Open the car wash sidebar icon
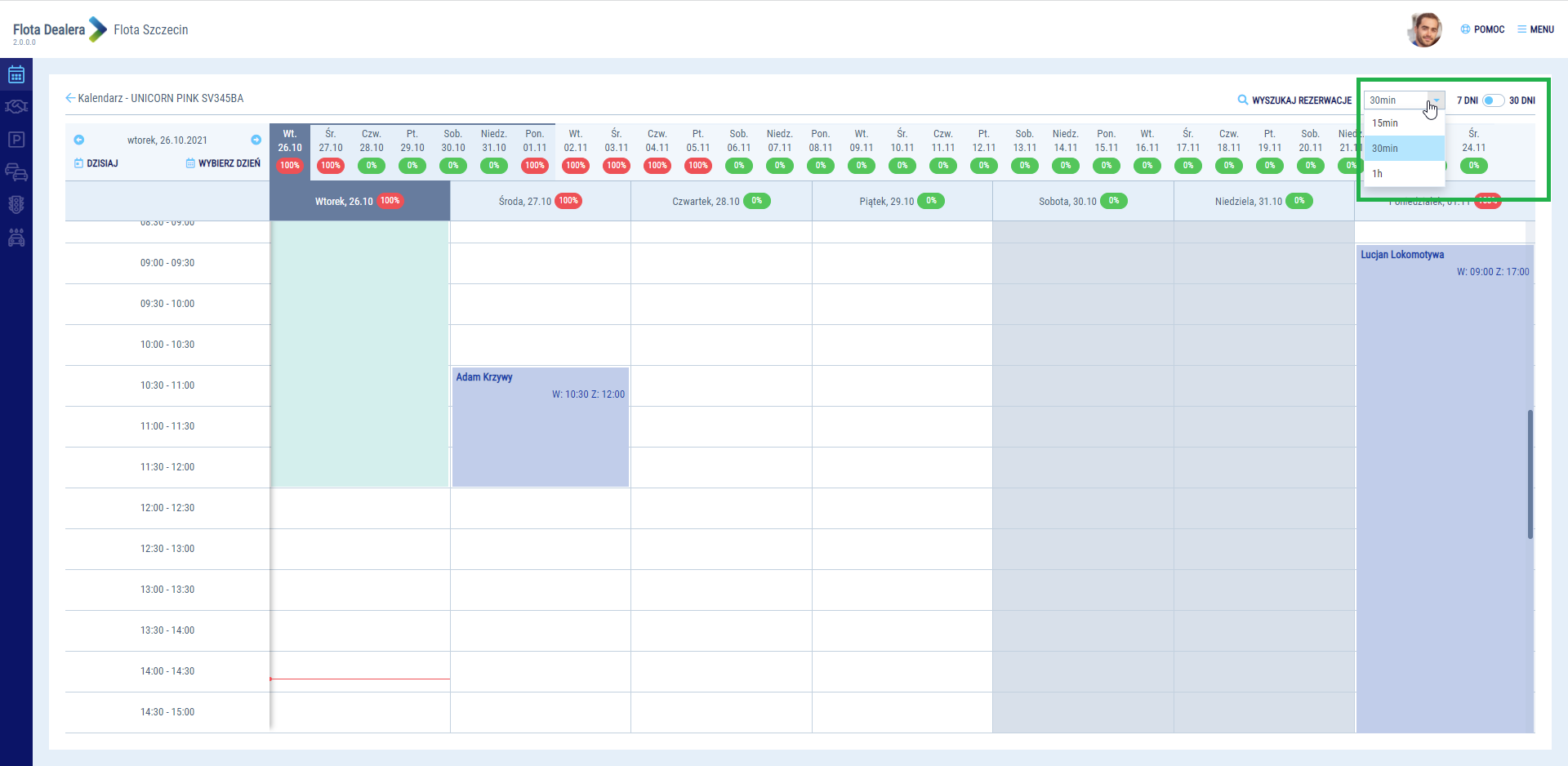This screenshot has width=1568, height=766. (x=16, y=238)
